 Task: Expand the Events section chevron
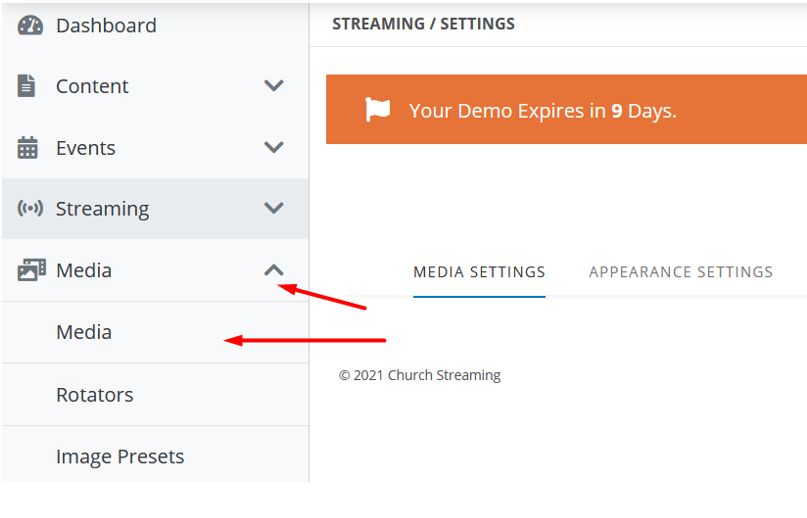pos(273,148)
